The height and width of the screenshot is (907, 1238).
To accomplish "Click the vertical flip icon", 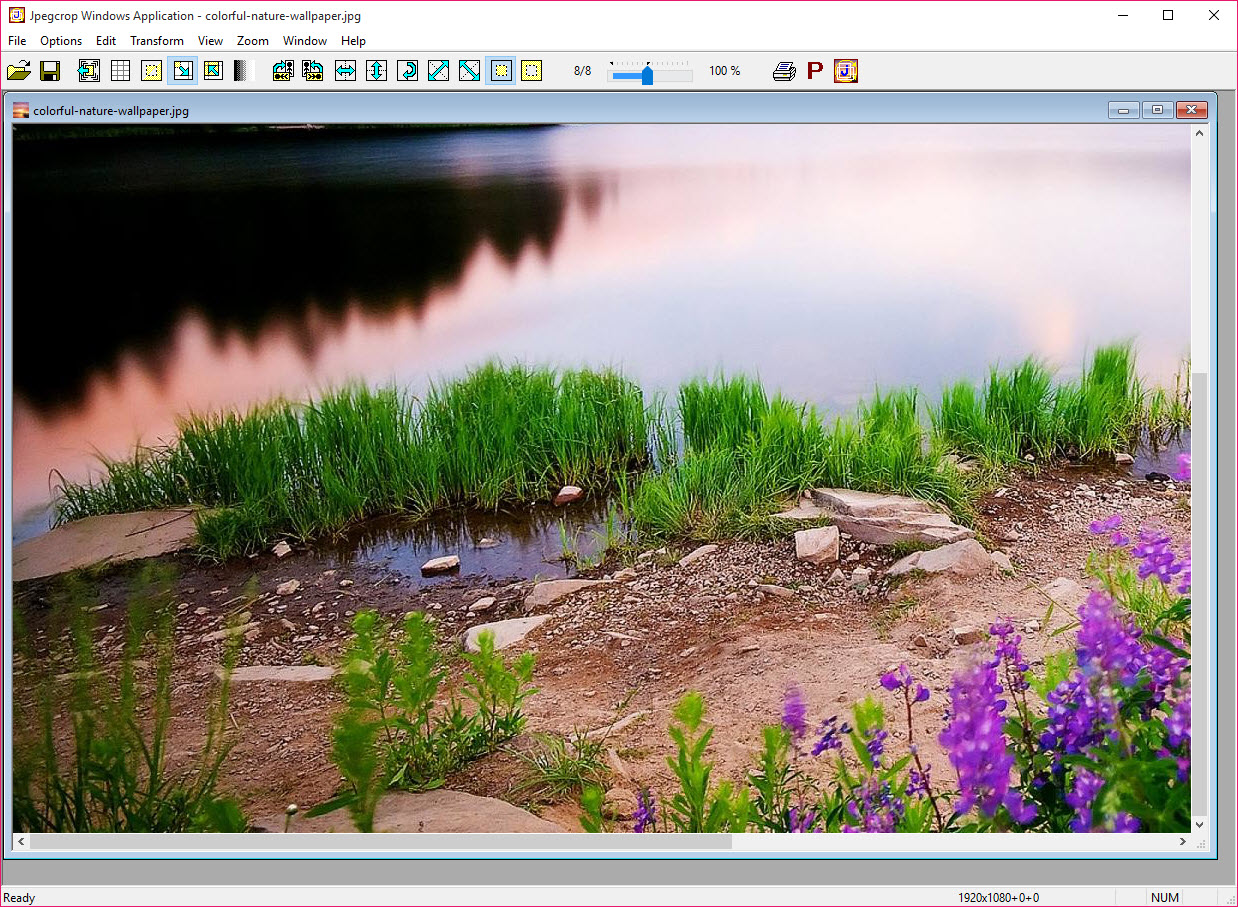I will (376, 71).
